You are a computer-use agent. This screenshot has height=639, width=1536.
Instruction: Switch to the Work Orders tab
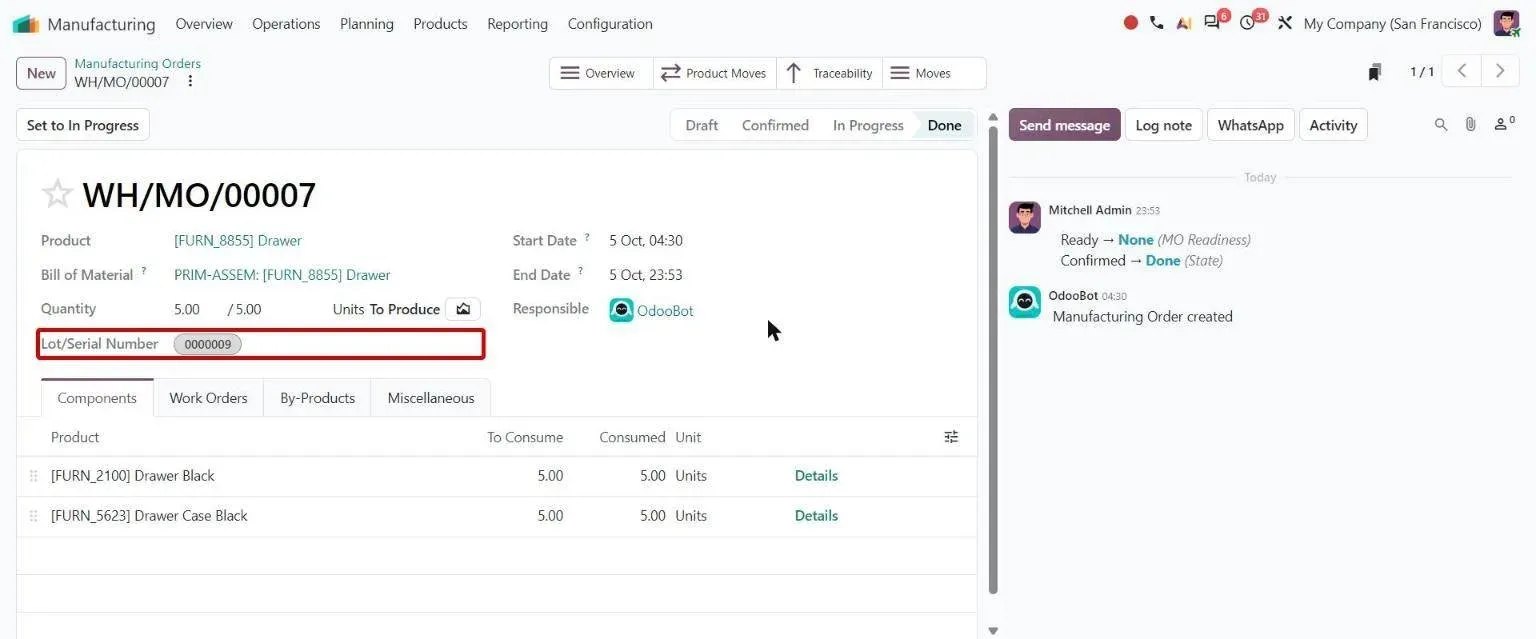[x=208, y=398]
